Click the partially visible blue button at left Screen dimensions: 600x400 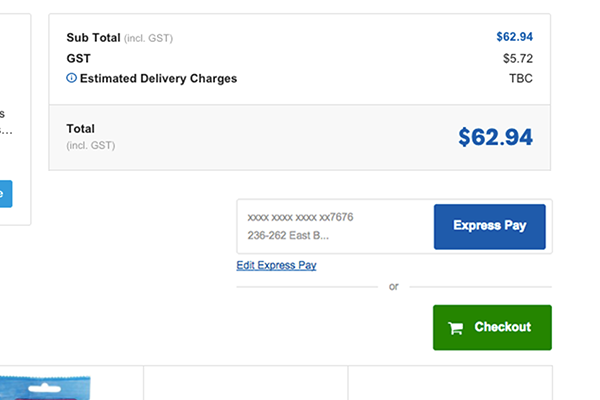pos(5,193)
